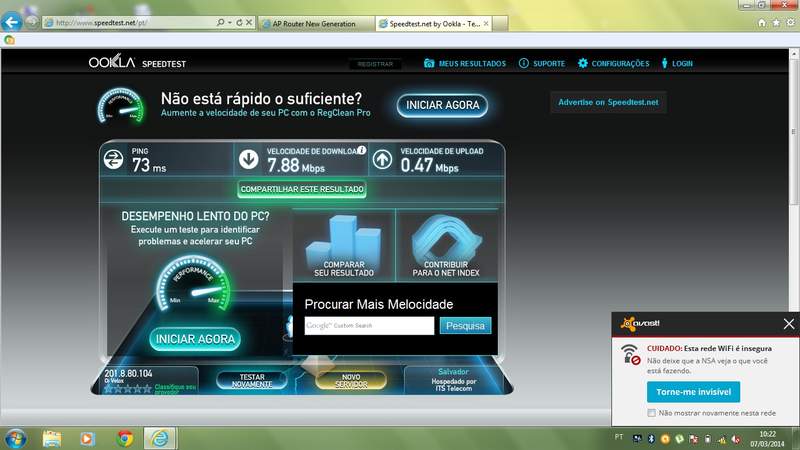Viewport: 800px width, 450px height.
Task: Click the scrollbar up arrow
Action: (794, 53)
